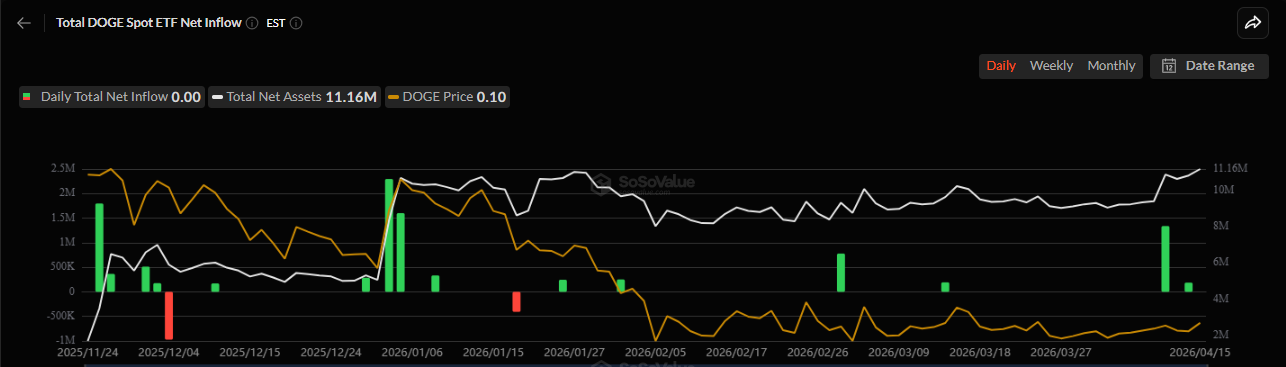The height and width of the screenshot is (367, 1286).
Task: Click calendar icon in Date Range button
Action: tap(1168, 66)
